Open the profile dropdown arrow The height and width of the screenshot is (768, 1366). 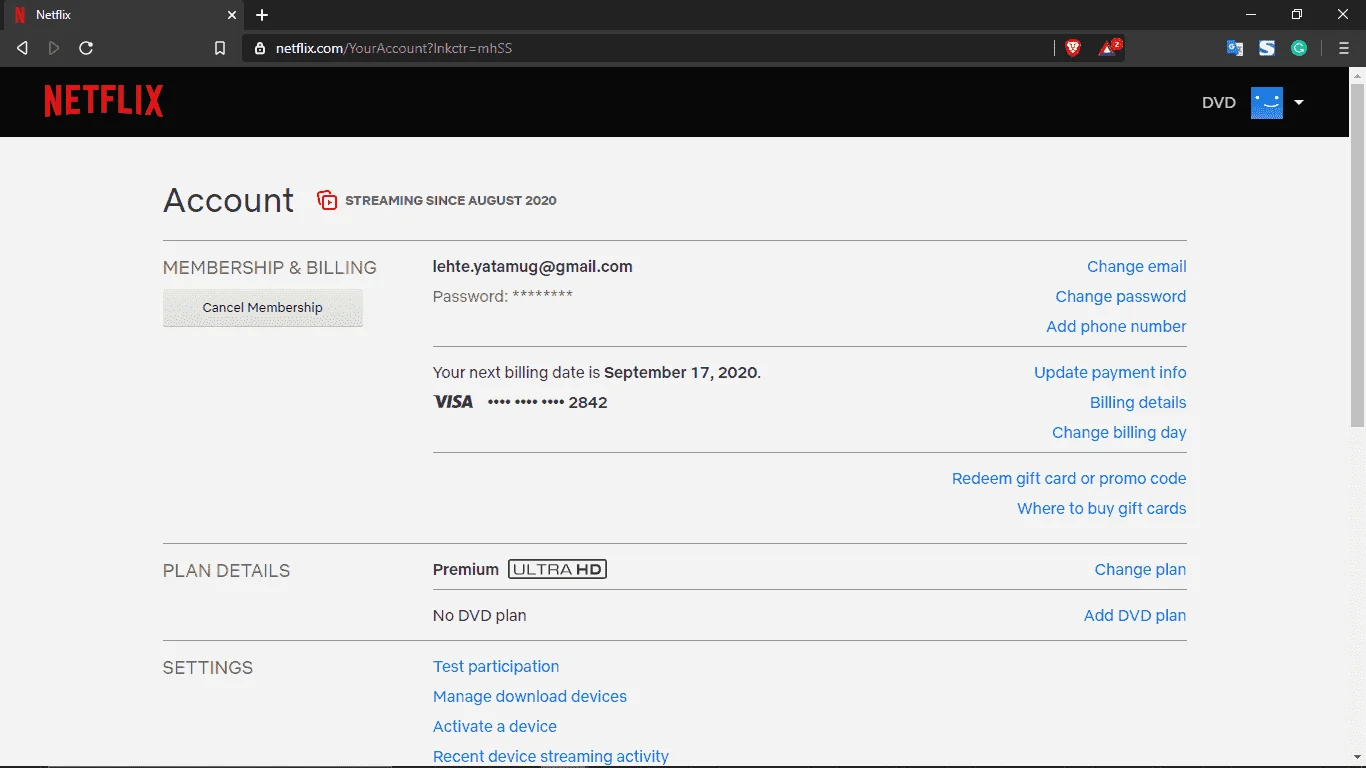pos(1299,102)
